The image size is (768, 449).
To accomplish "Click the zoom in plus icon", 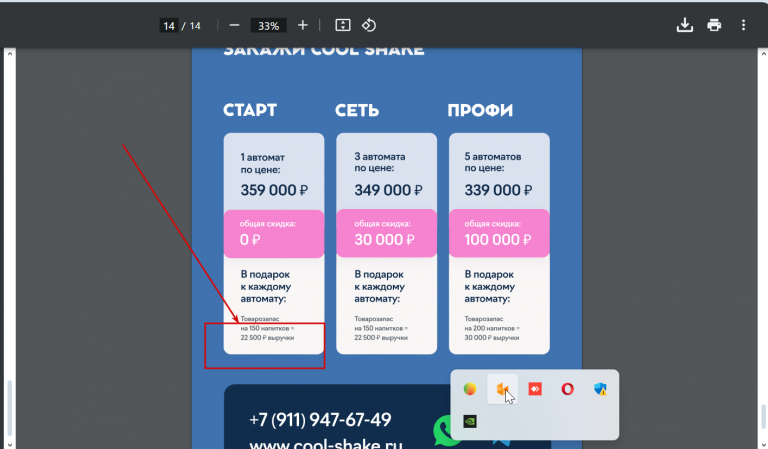I will coord(303,25).
